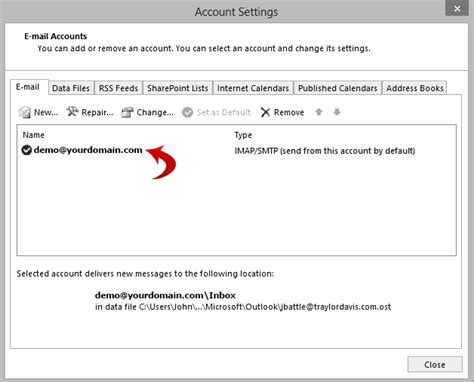Move account up with arrow icon
The width and height of the screenshot is (474, 382).
click(x=319, y=112)
